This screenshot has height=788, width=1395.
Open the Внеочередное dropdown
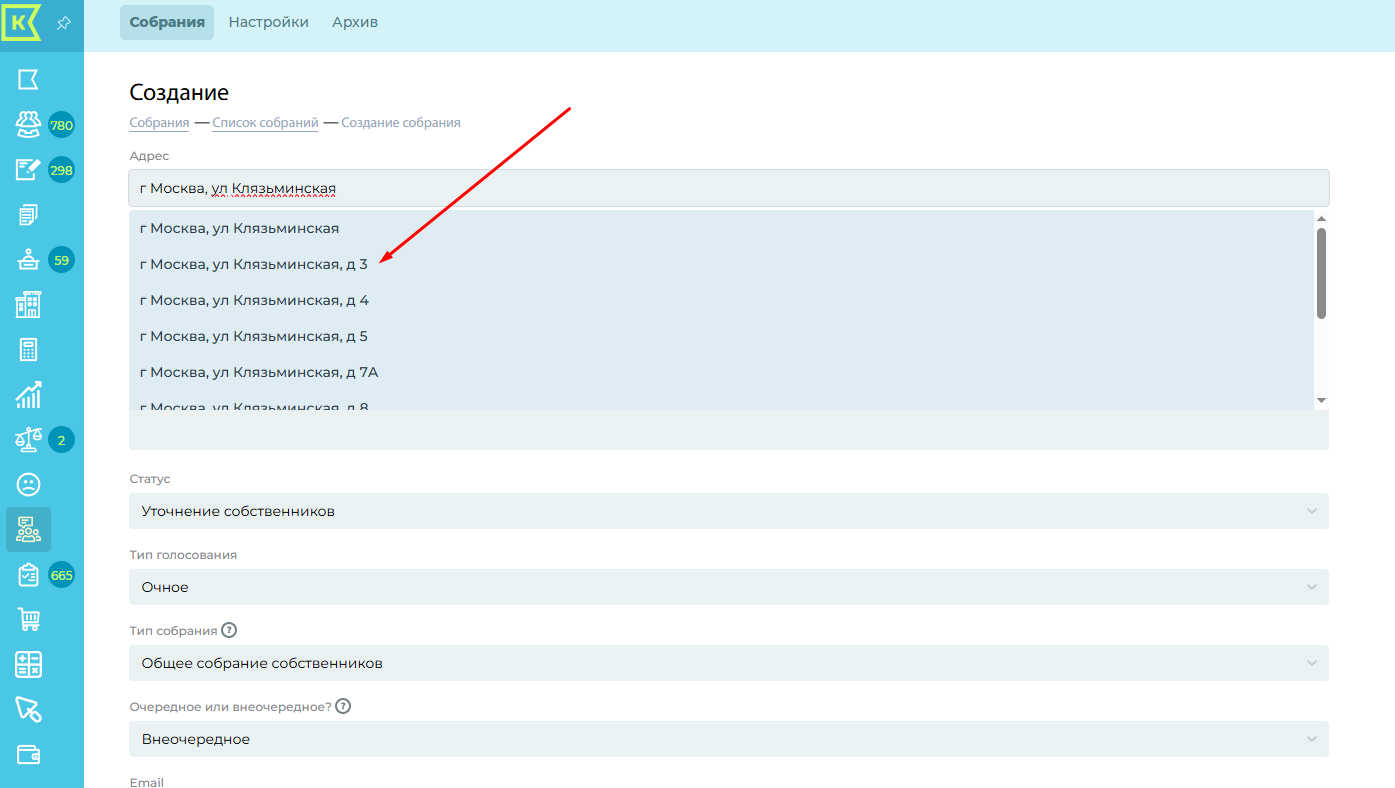click(x=728, y=739)
